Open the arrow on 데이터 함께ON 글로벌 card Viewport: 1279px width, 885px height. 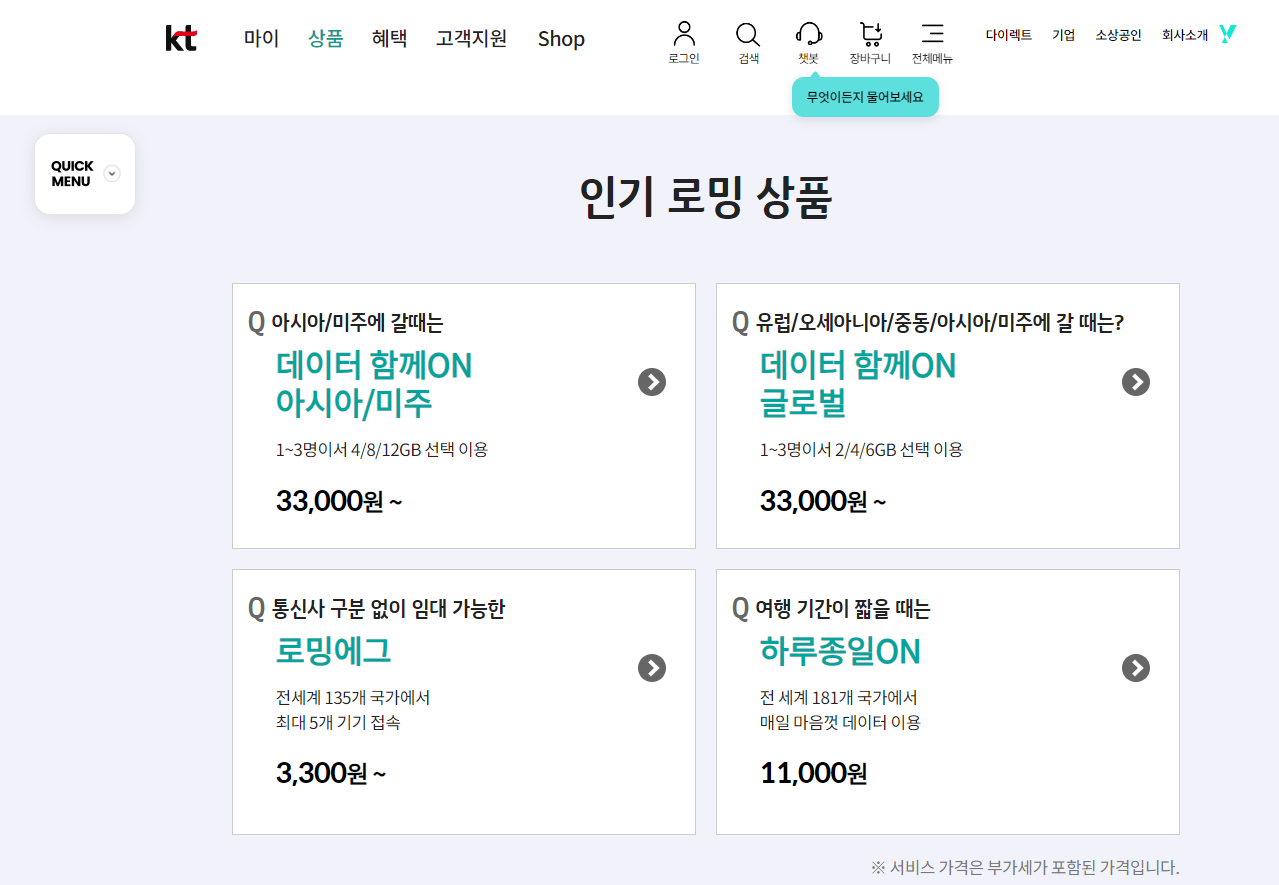1135,382
